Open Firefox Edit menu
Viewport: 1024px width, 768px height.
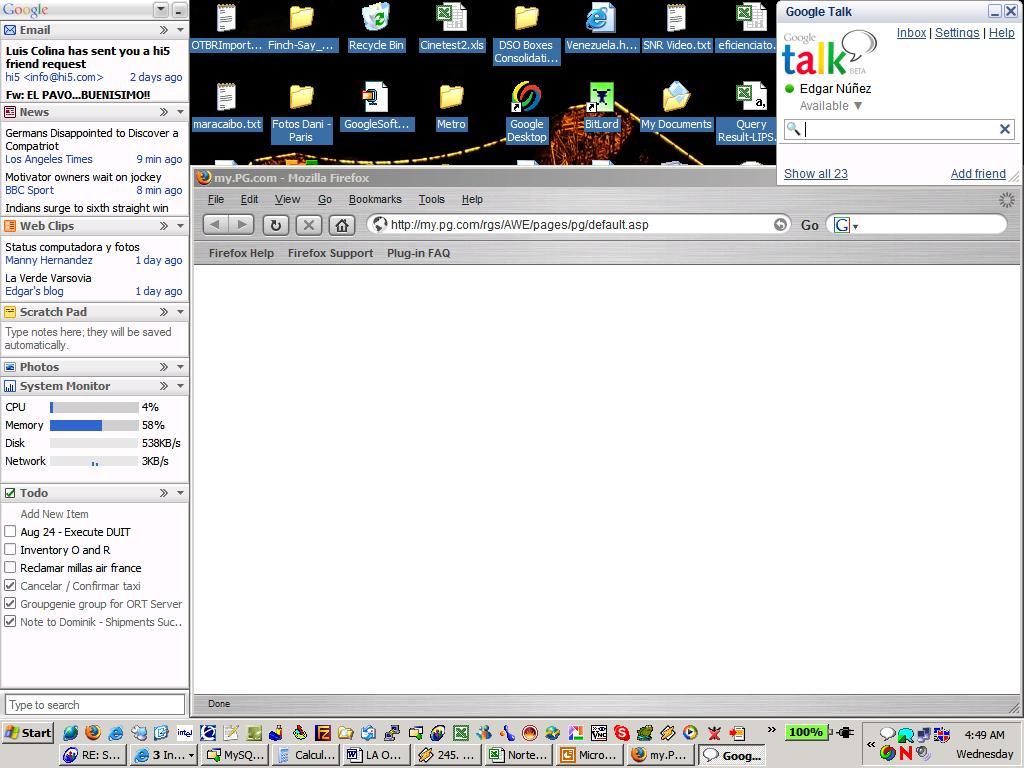[x=249, y=199]
